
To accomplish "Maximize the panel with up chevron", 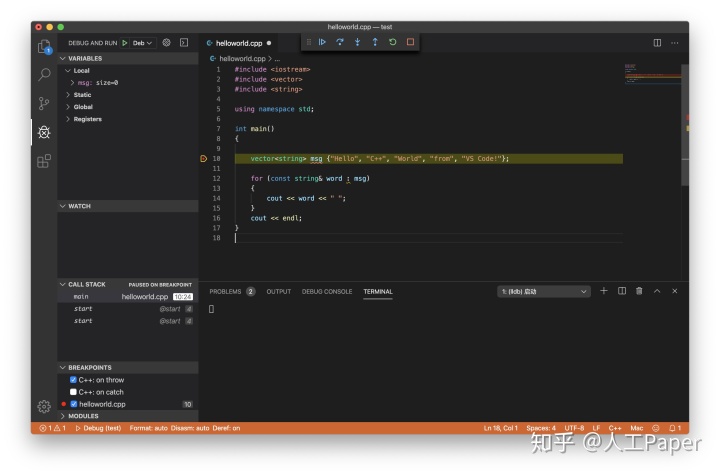I will (657, 291).
